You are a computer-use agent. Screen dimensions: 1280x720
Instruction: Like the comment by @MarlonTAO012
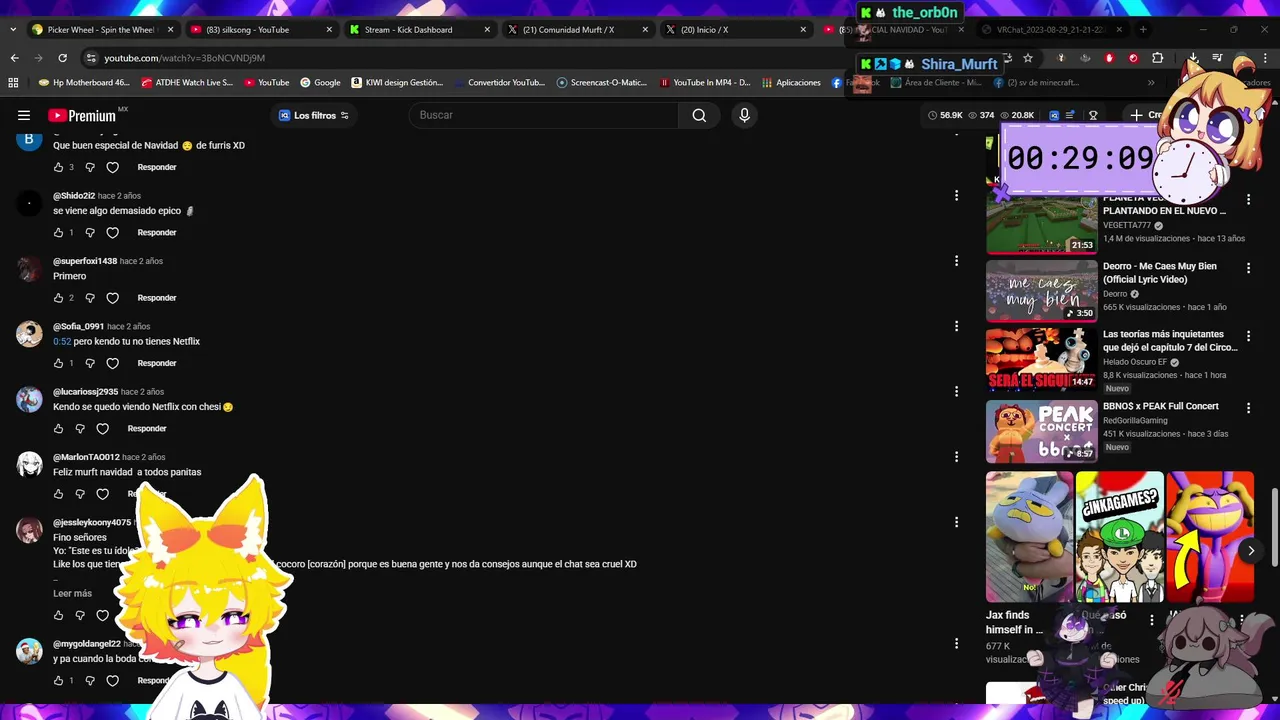tap(58, 494)
